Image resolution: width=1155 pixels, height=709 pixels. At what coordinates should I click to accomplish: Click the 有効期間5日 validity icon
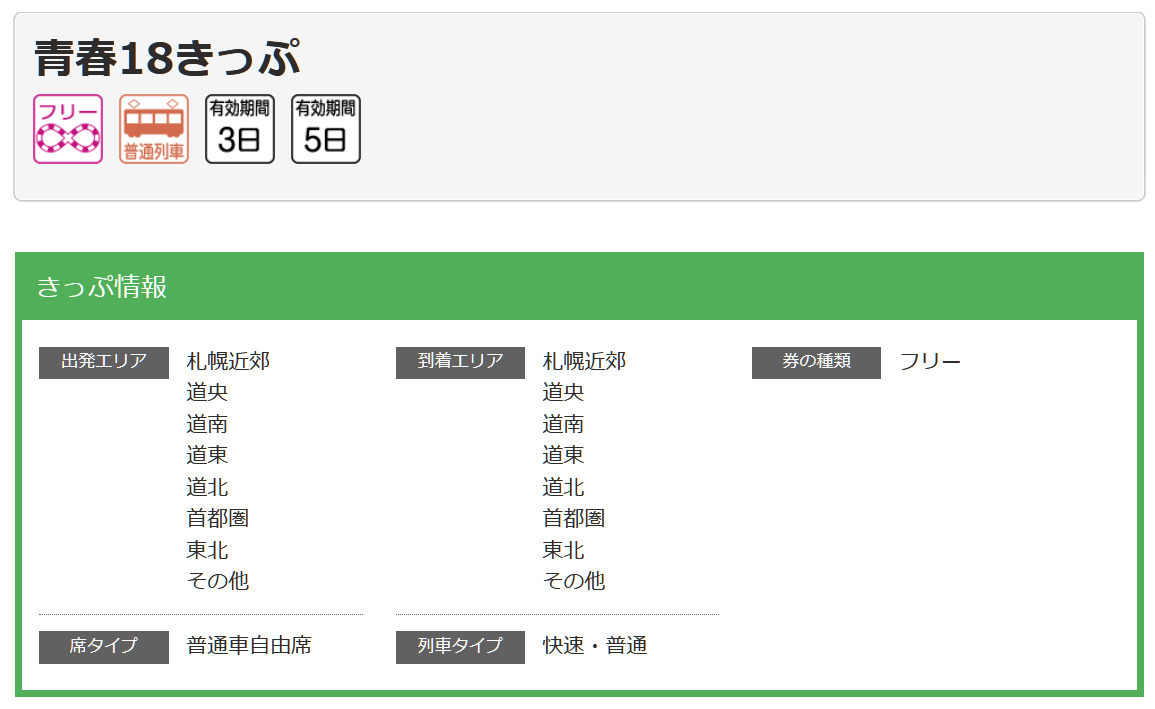coord(325,128)
